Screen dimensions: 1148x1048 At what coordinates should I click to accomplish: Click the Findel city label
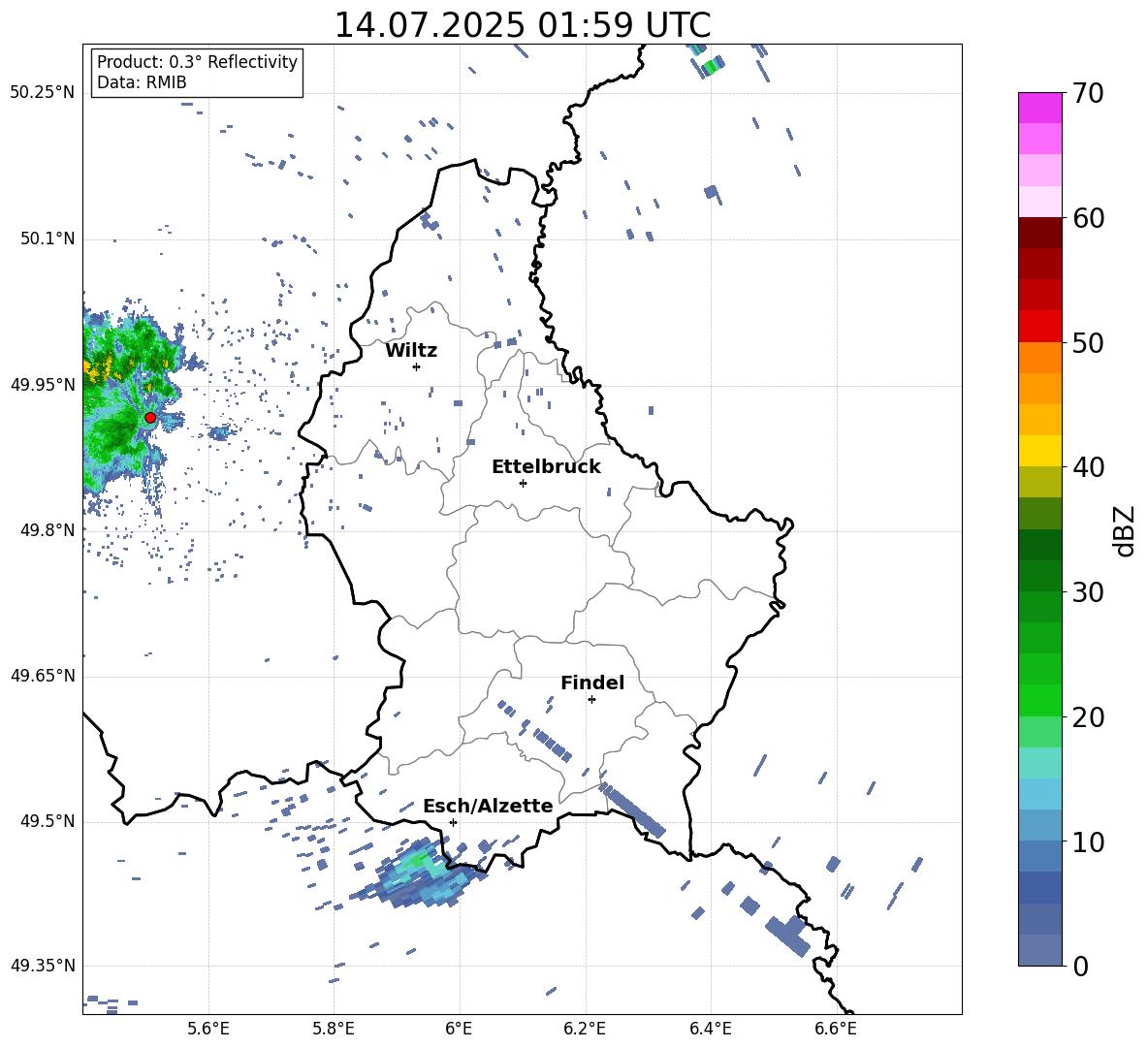point(592,683)
